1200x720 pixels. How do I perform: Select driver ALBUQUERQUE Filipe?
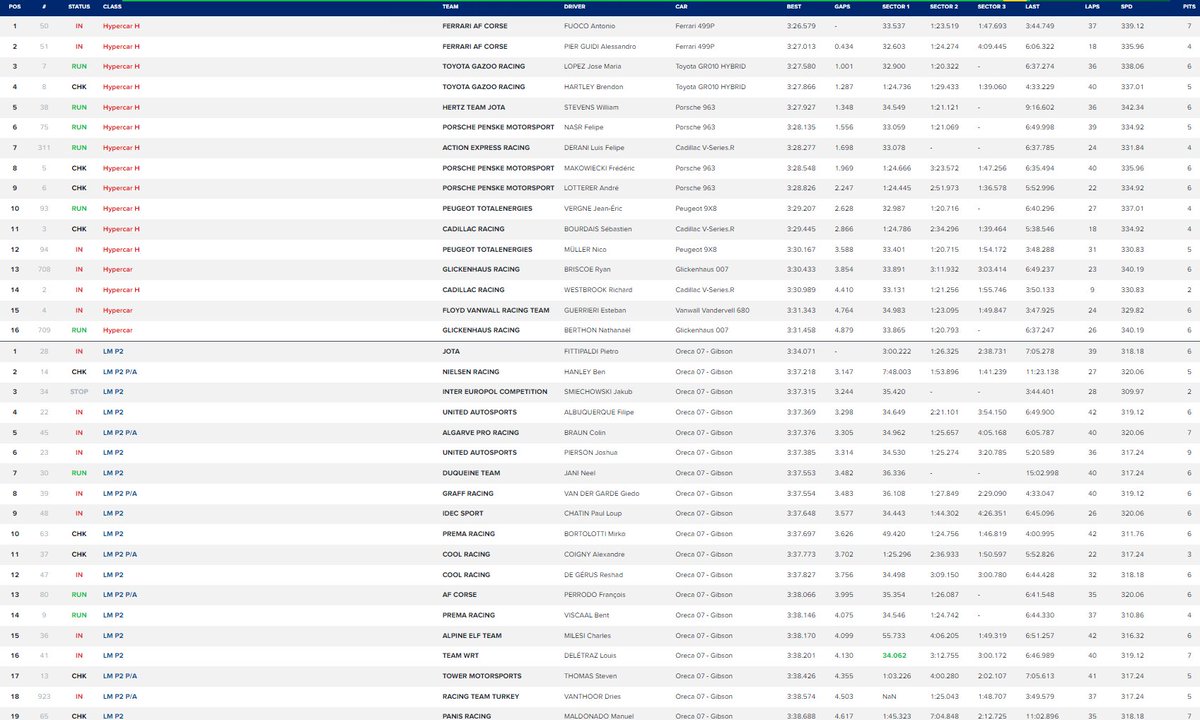click(599, 412)
